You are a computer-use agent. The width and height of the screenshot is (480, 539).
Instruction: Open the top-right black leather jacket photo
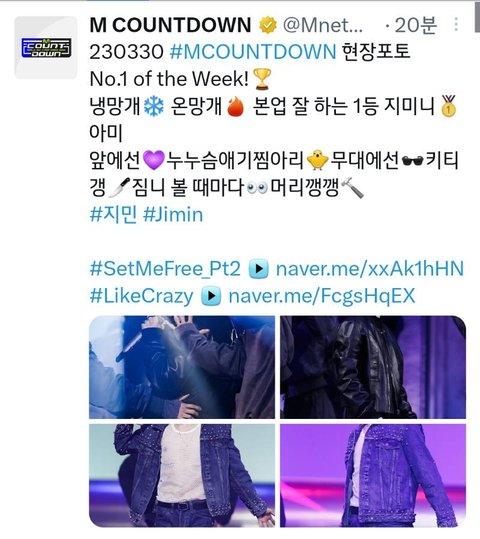[373, 367]
